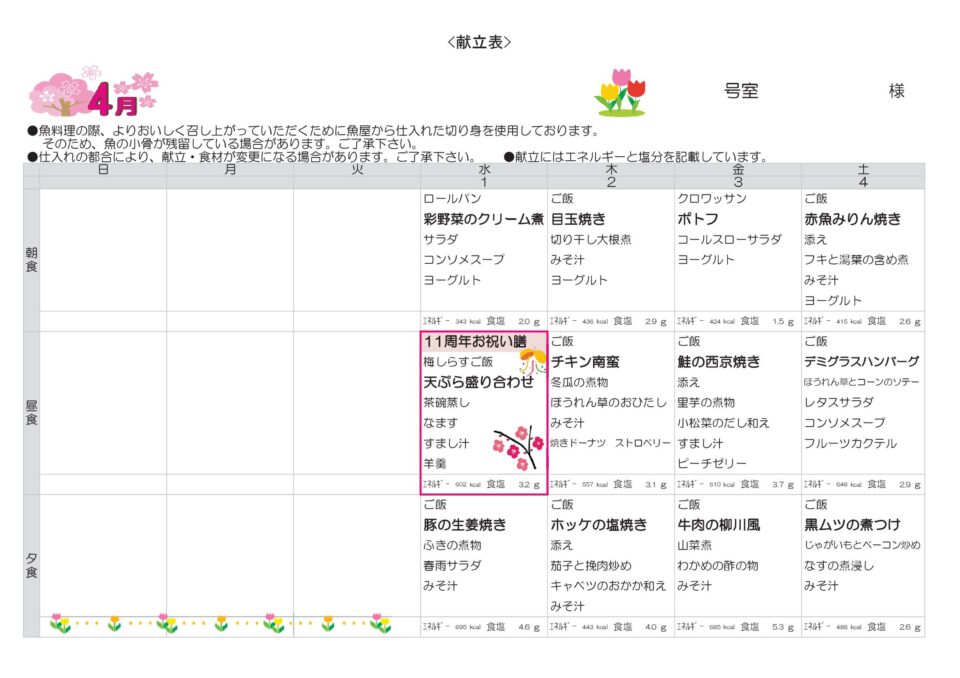Click the 様 name field

point(896,91)
